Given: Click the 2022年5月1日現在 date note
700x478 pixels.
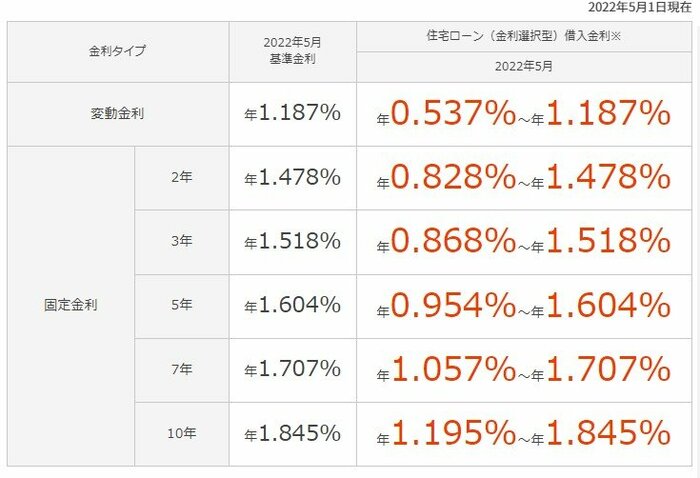Looking at the screenshot, I should (x=640, y=6).
